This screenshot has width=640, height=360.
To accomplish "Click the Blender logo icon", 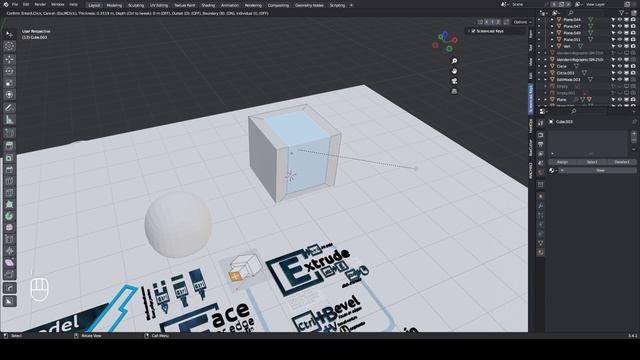I will [6, 4].
